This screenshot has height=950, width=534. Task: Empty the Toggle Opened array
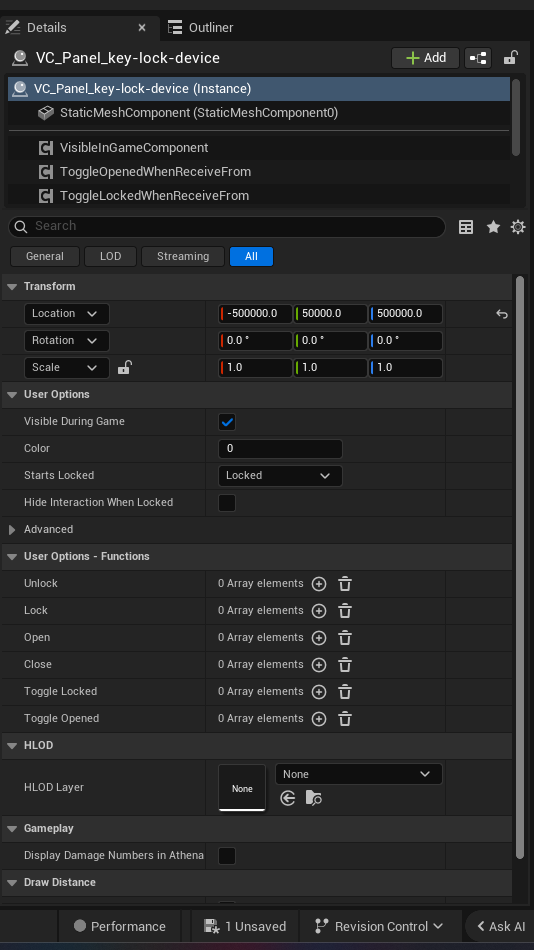[x=345, y=719]
